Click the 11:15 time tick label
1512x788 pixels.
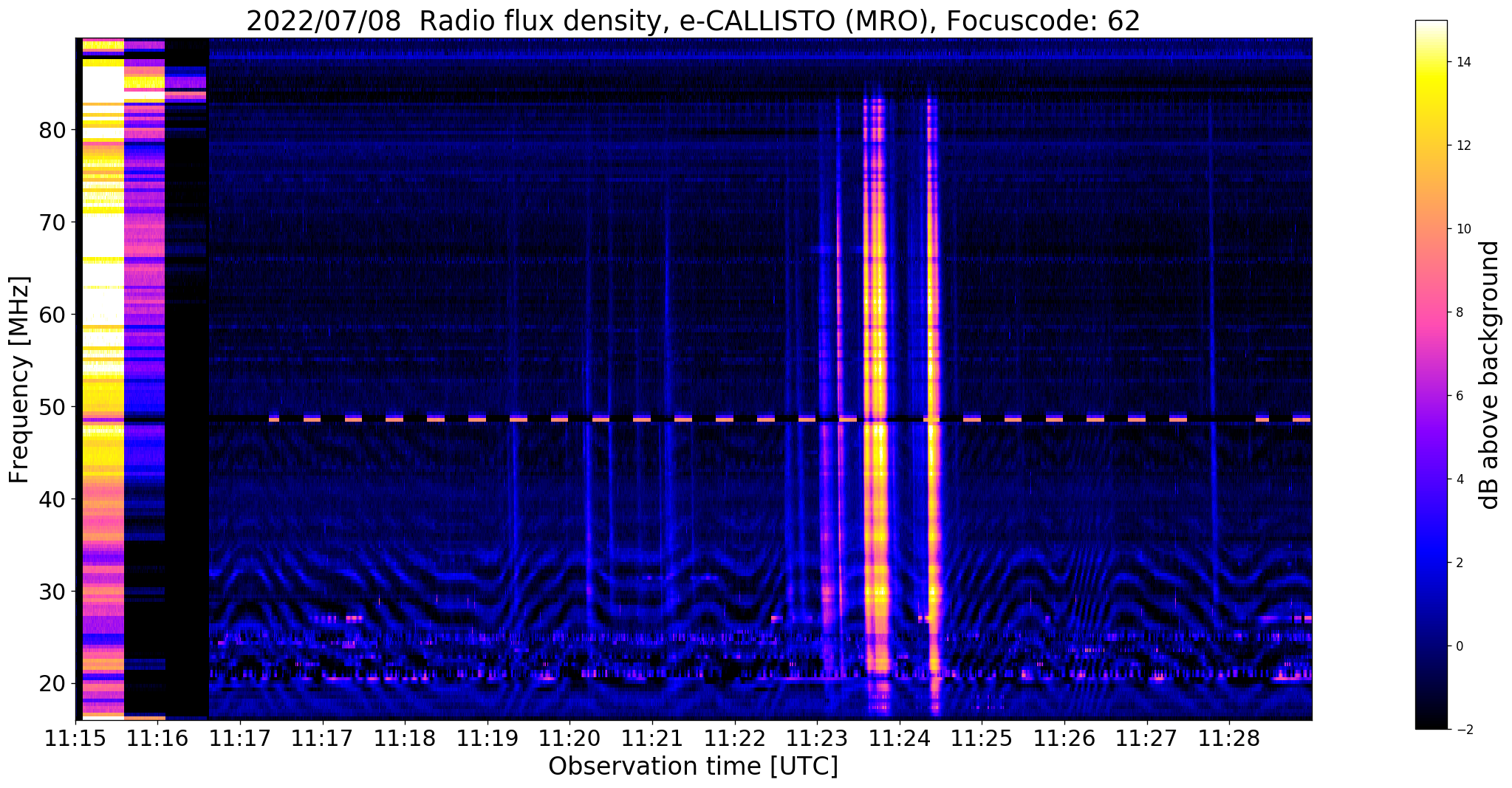point(75,739)
